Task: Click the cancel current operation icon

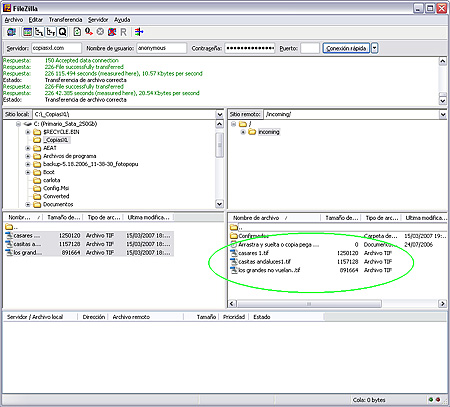Action: 100,32
